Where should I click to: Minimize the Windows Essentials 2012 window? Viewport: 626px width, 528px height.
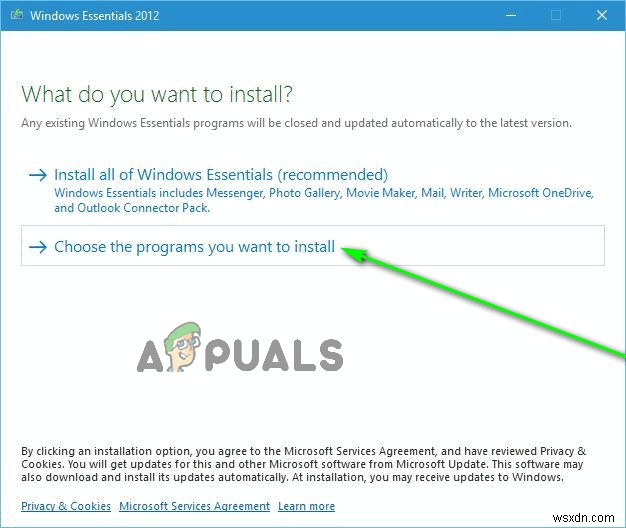point(511,15)
